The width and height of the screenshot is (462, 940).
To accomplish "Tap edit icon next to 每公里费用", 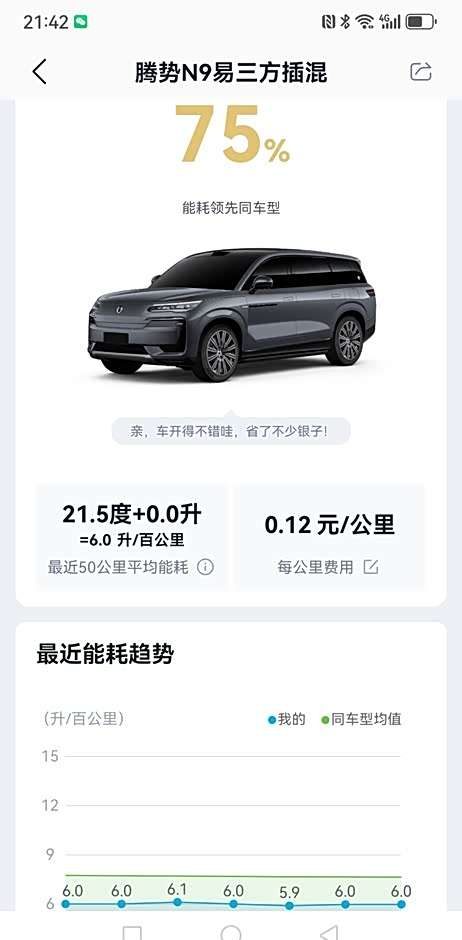I will tap(371, 567).
